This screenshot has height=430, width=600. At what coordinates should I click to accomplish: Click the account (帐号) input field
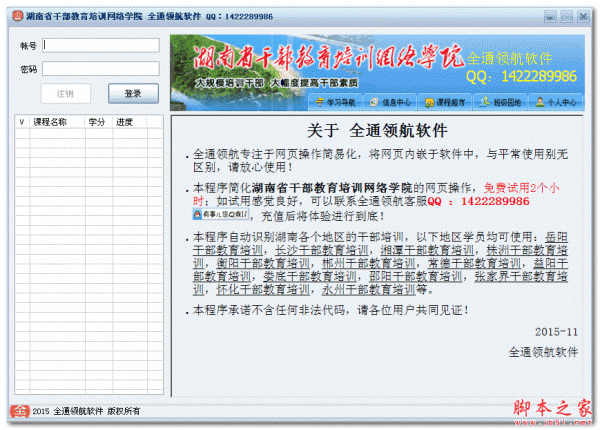[x=101, y=45]
